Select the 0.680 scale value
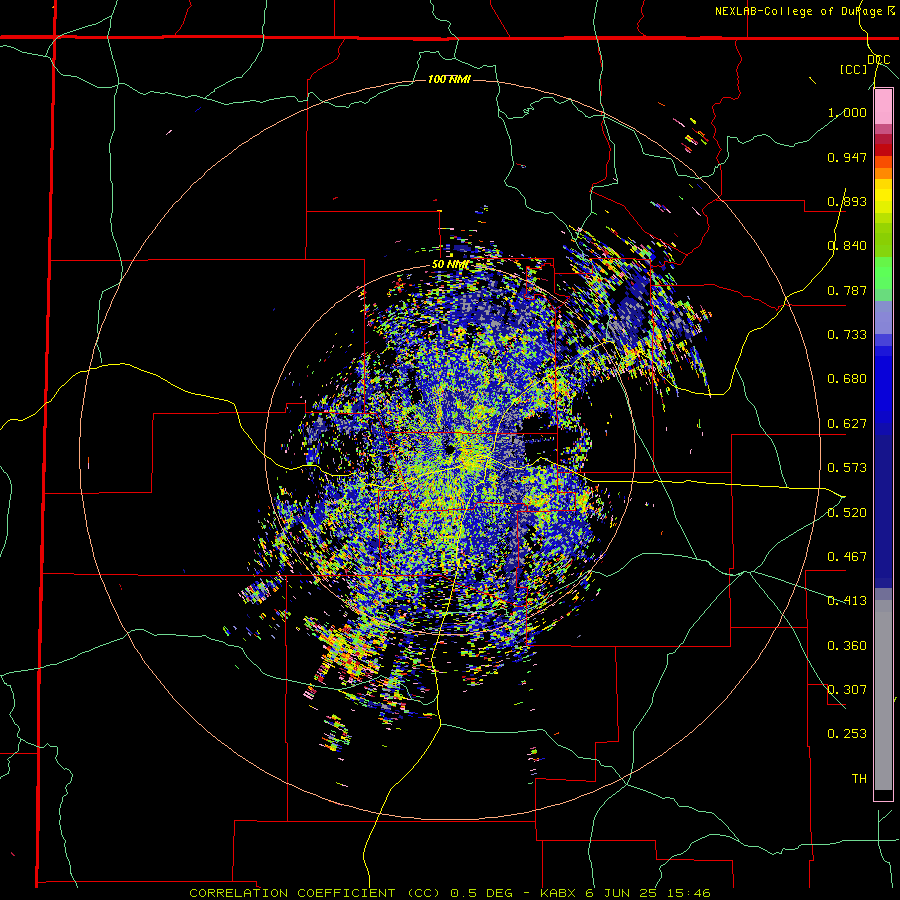Screen dimensions: 900x900 (847, 379)
